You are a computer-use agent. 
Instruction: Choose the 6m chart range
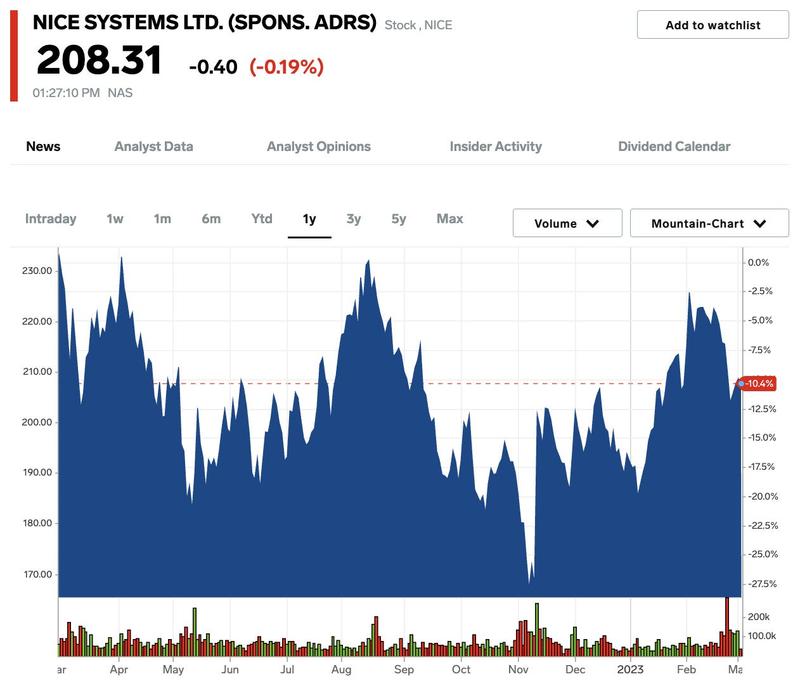(x=211, y=219)
